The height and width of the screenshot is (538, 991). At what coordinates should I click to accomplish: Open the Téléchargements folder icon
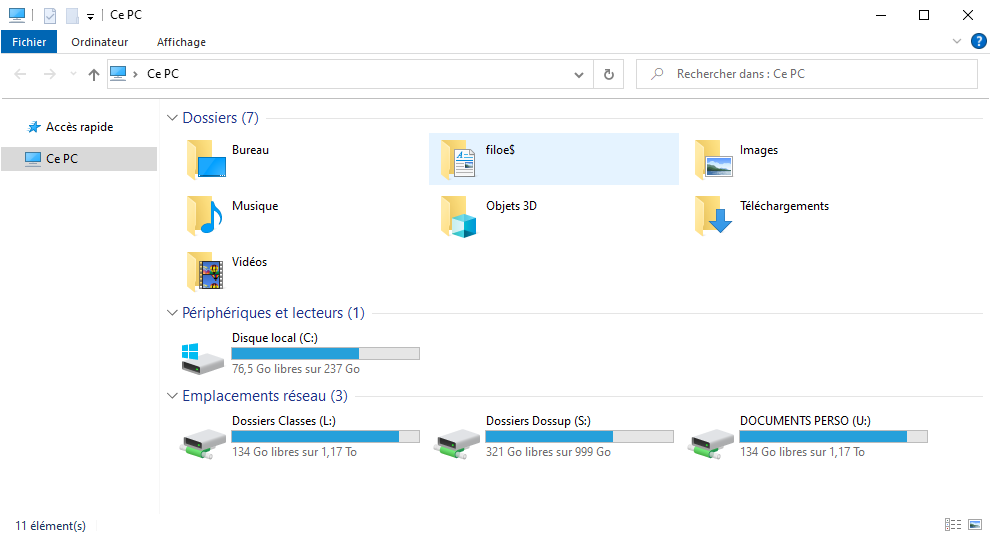coord(714,216)
